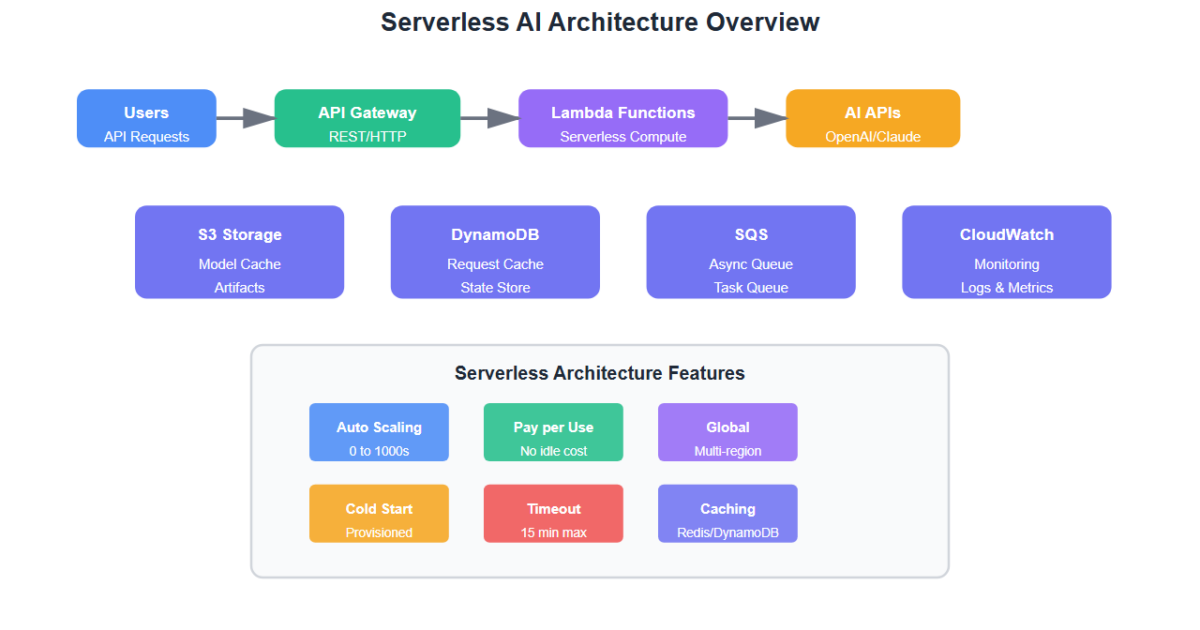
Task: Open the CloudWatch Monitoring block
Action: point(1006,252)
